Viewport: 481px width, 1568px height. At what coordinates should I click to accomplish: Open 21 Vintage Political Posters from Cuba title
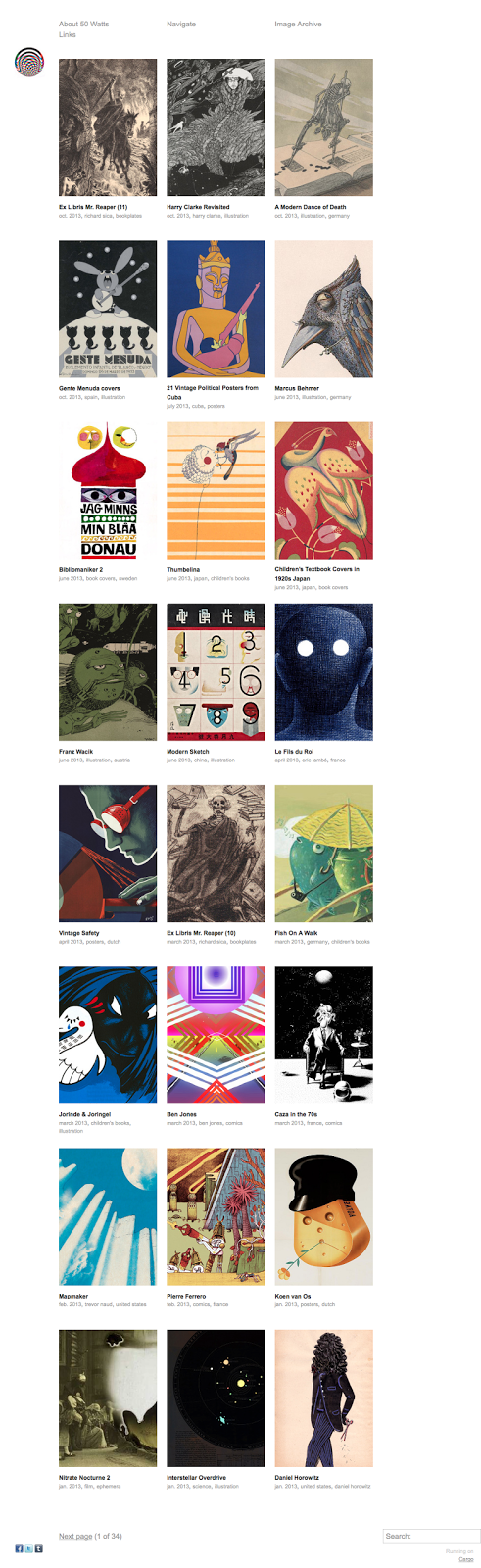coord(213,393)
